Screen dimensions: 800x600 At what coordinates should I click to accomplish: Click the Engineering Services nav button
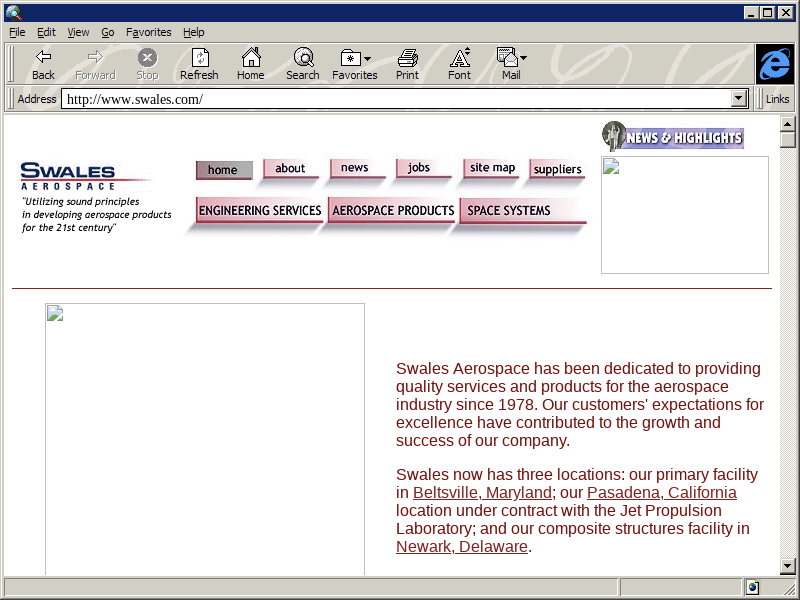tap(260, 211)
